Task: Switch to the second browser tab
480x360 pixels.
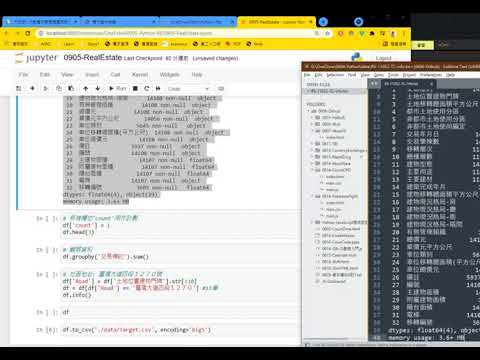Action: tap(119, 22)
